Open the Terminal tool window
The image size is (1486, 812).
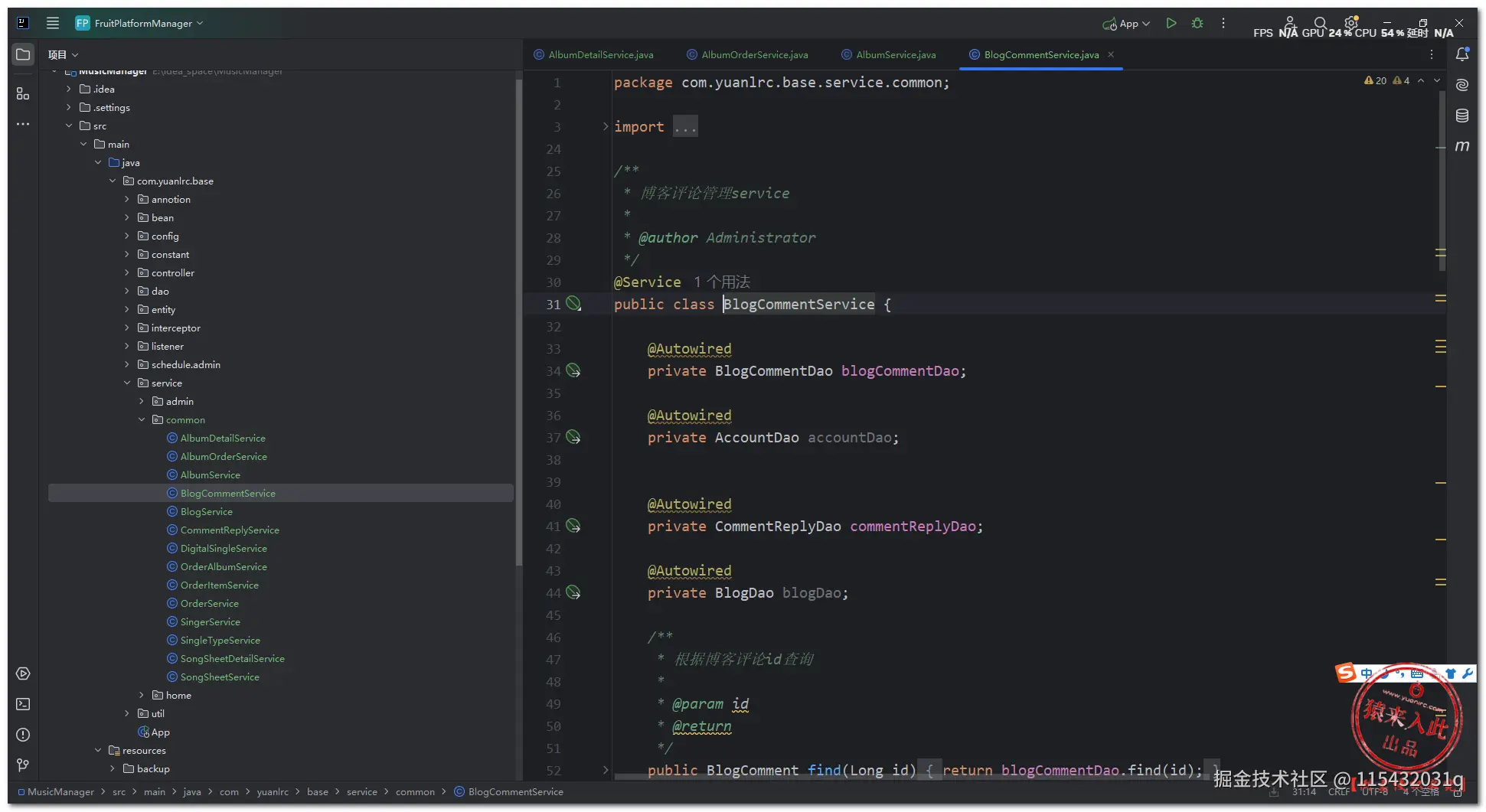pyautogui.click(x=23, y=704)
